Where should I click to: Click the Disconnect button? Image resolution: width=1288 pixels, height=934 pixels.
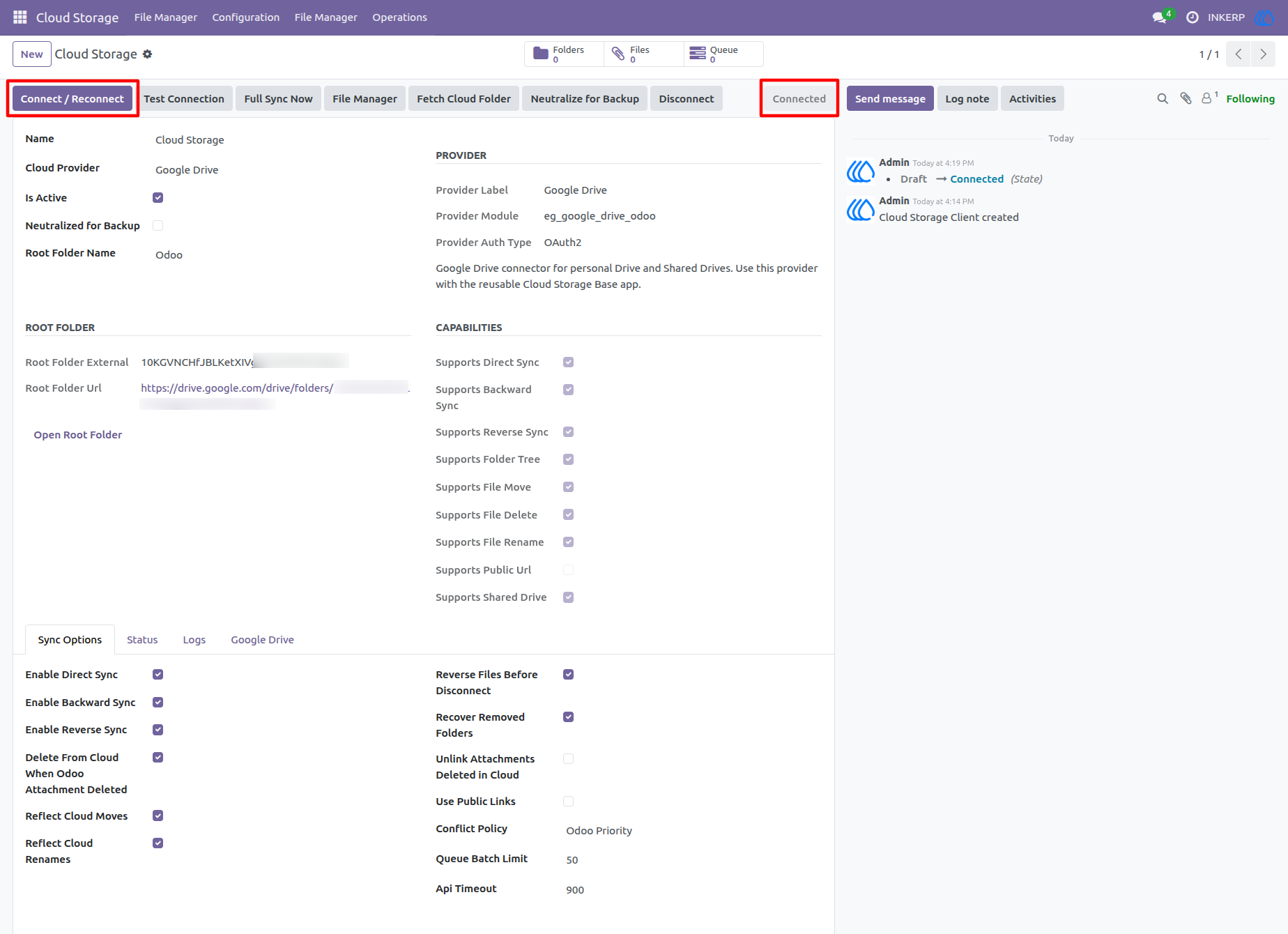pyautogui.click(x=687, y=99)
